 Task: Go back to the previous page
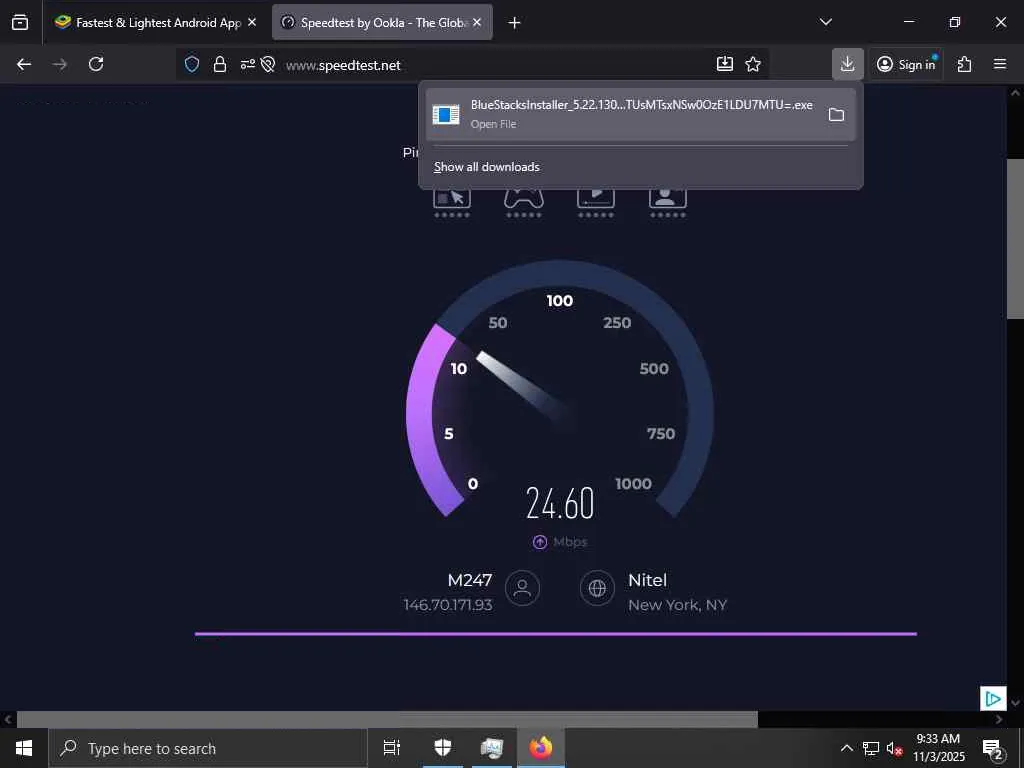pos(24,64)
